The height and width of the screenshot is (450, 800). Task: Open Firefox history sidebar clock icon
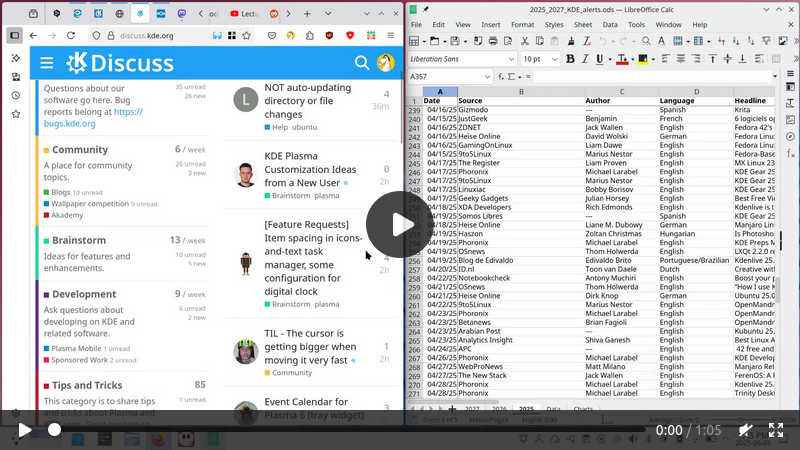click(16, 95)
